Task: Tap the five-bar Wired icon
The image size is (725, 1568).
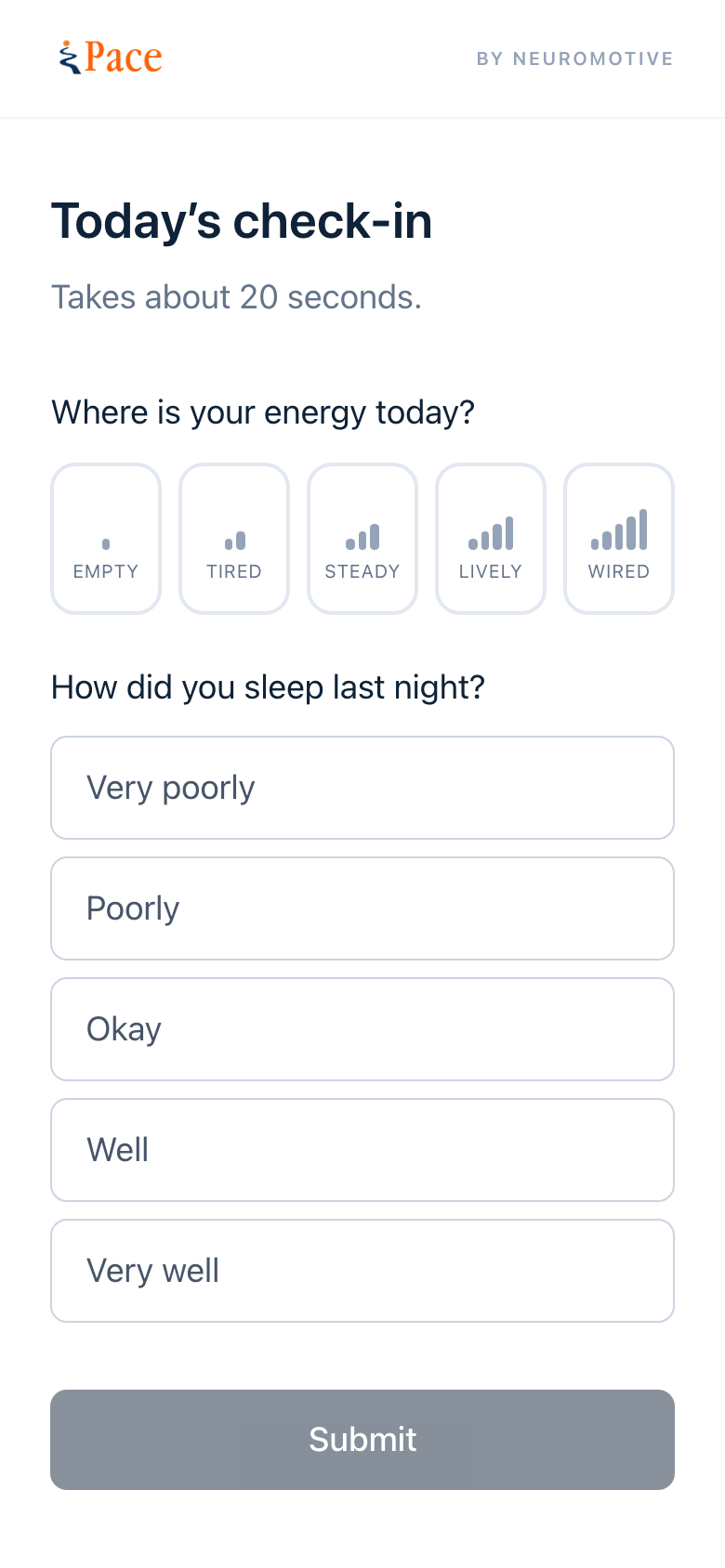Action: point(619,529)
